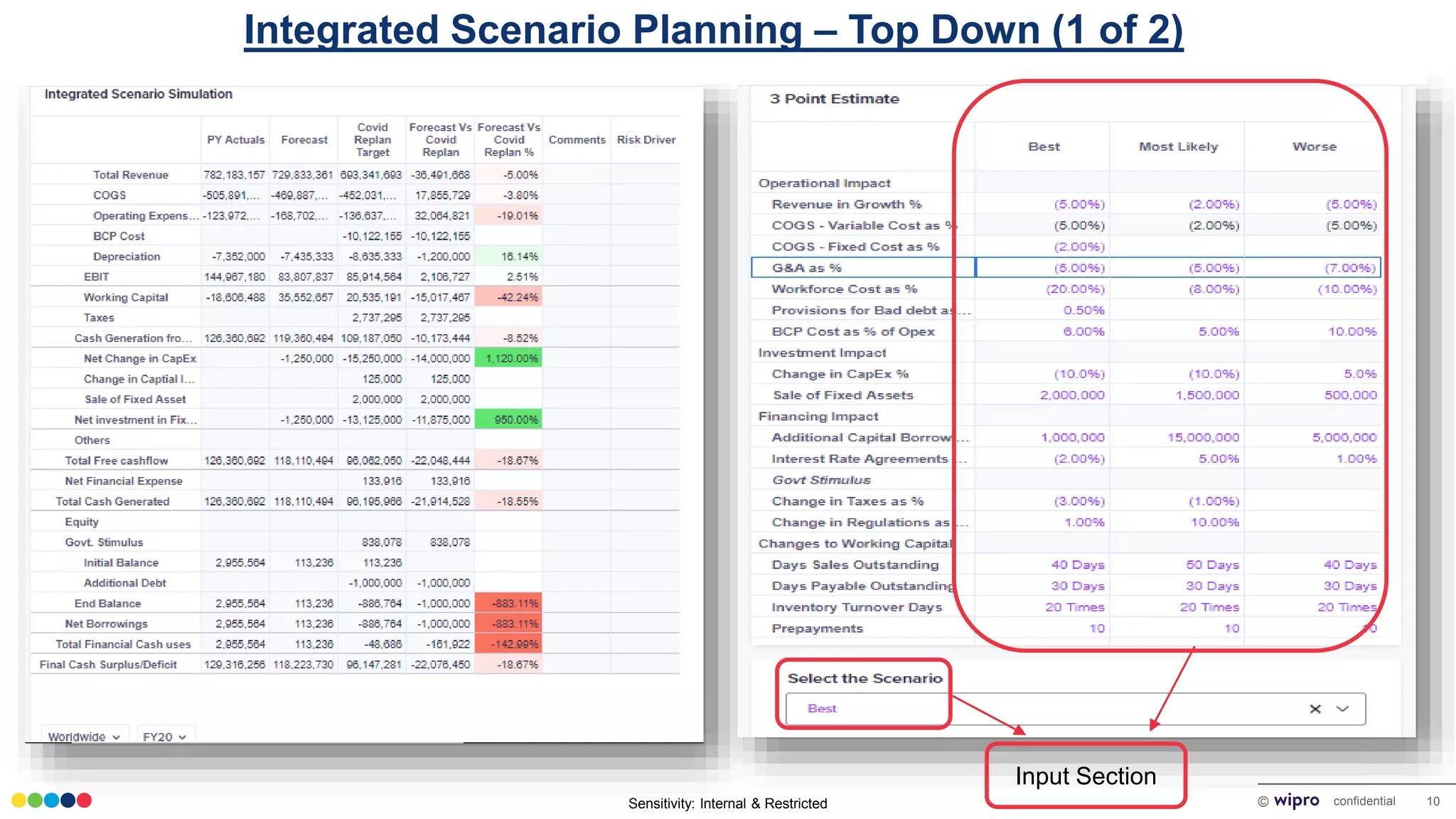1456x819 pixels.
Task: Select the Change in Taxes as % row
Action: click(1066, 501)
